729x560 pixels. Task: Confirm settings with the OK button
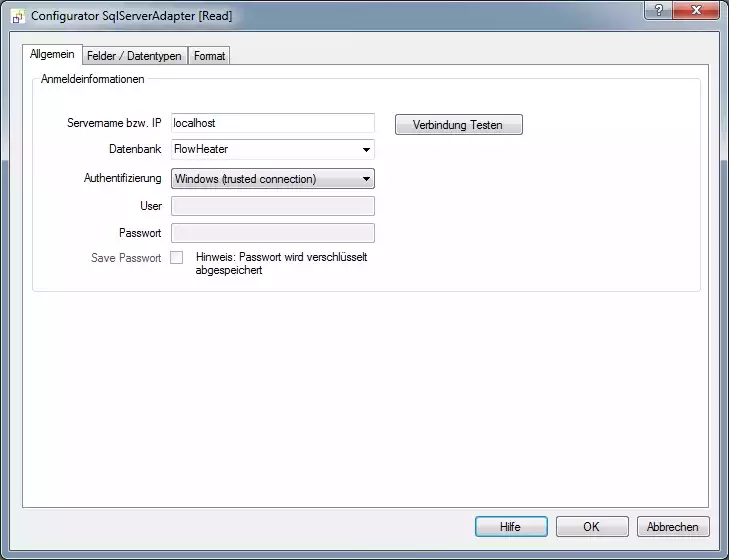point(591,527)
